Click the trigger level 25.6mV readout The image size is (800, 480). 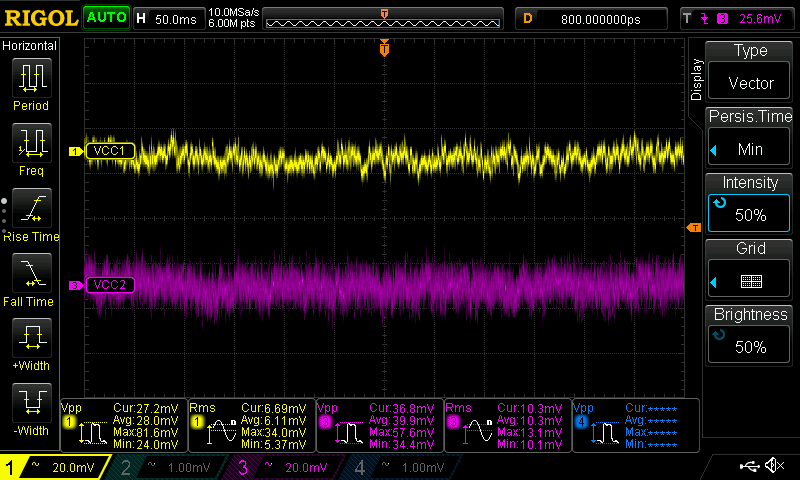(x=760, y=19)
